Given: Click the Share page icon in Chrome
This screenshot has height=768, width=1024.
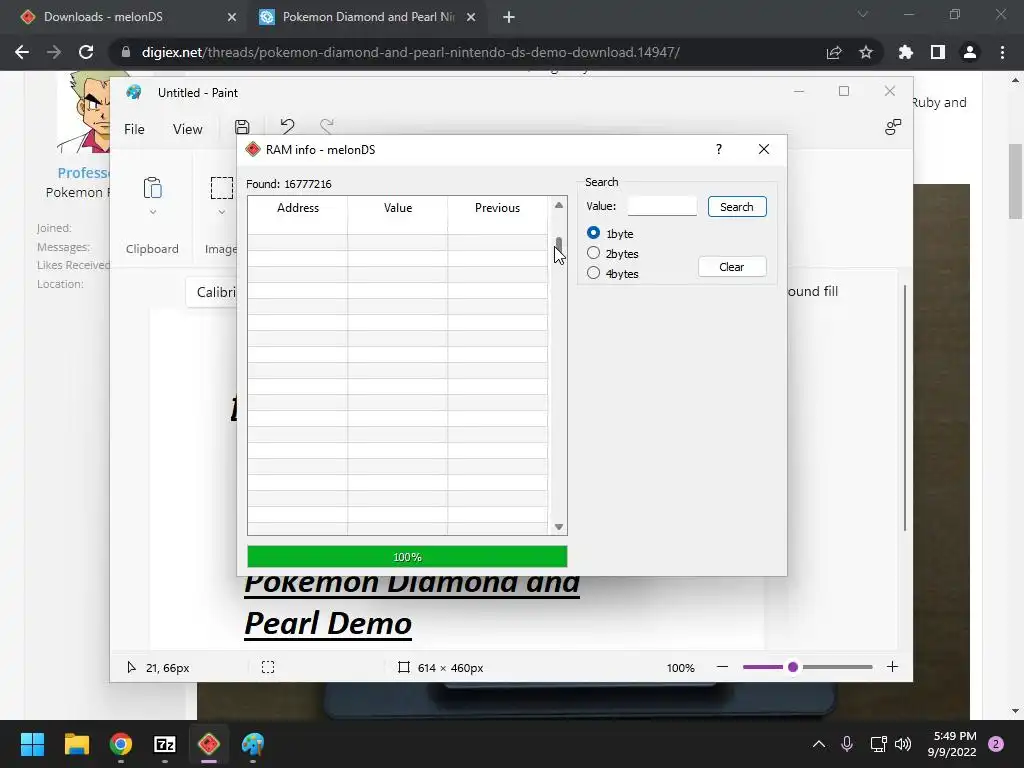Looking at the screenshot, I should point(834,52).
